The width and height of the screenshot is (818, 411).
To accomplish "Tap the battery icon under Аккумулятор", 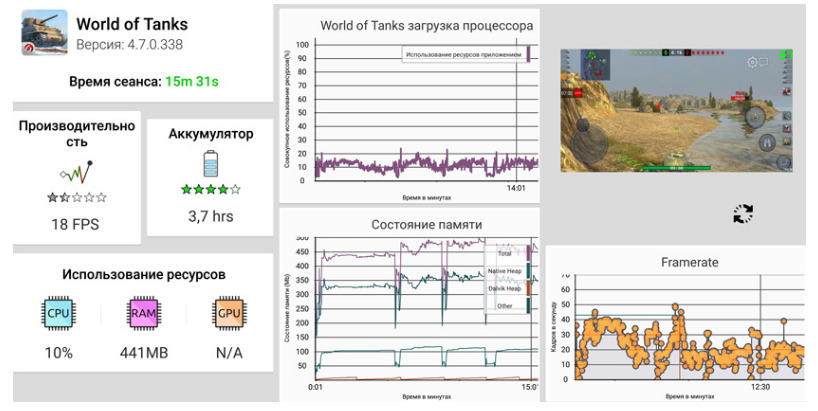I will pyautogui.click(x=210, y=163).
